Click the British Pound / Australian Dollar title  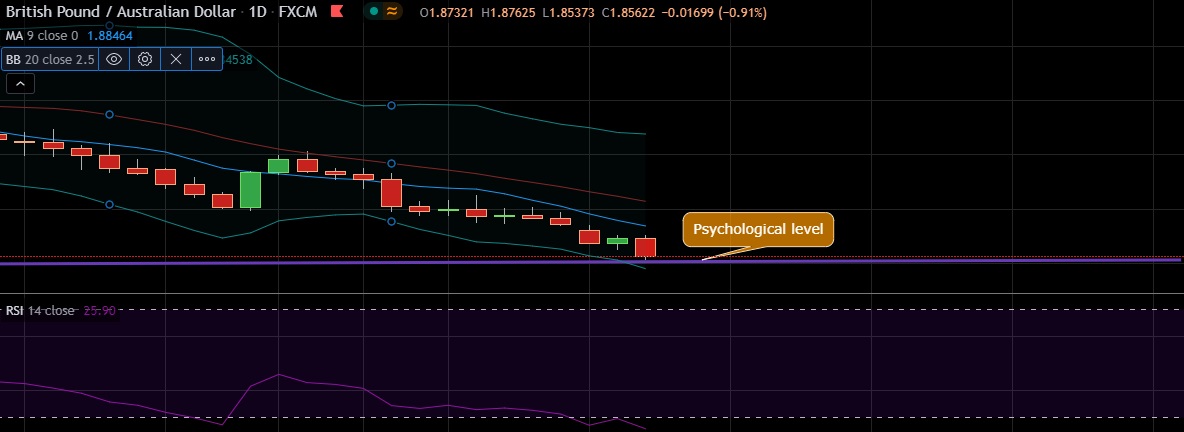pyautogui.click(x=123, y=12)
